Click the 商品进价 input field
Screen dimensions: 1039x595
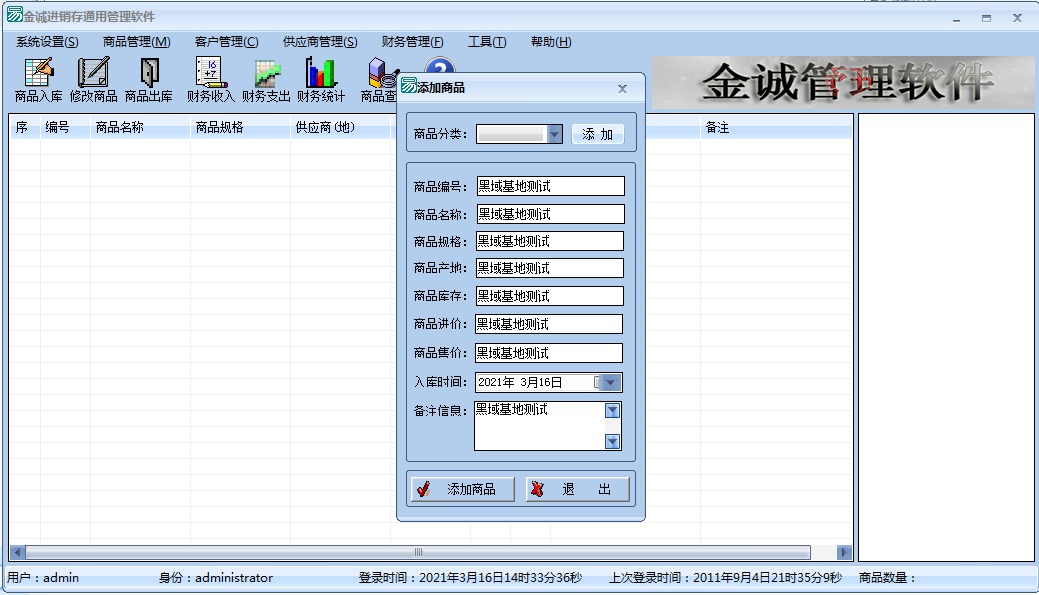(x=549, y=324)
